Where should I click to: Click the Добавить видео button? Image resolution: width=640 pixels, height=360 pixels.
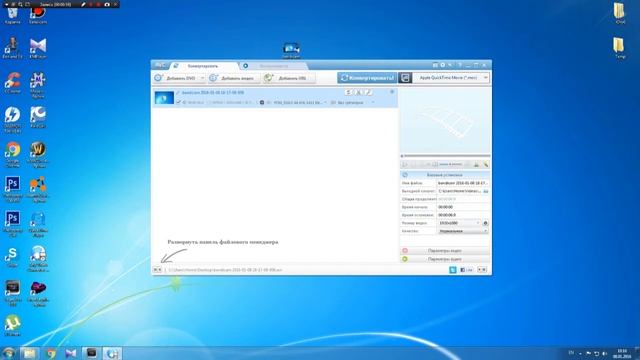(233, 78)
